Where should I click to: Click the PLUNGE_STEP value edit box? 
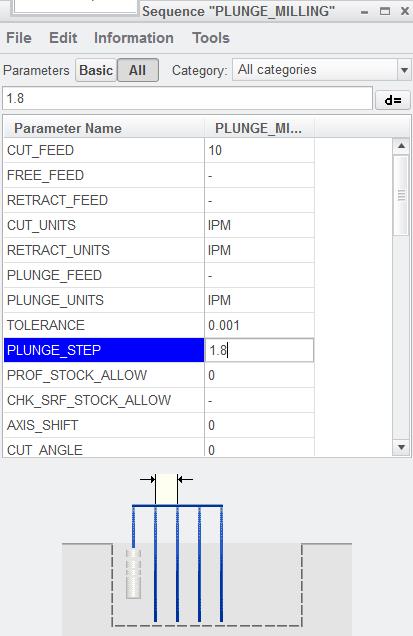[259, 350]
